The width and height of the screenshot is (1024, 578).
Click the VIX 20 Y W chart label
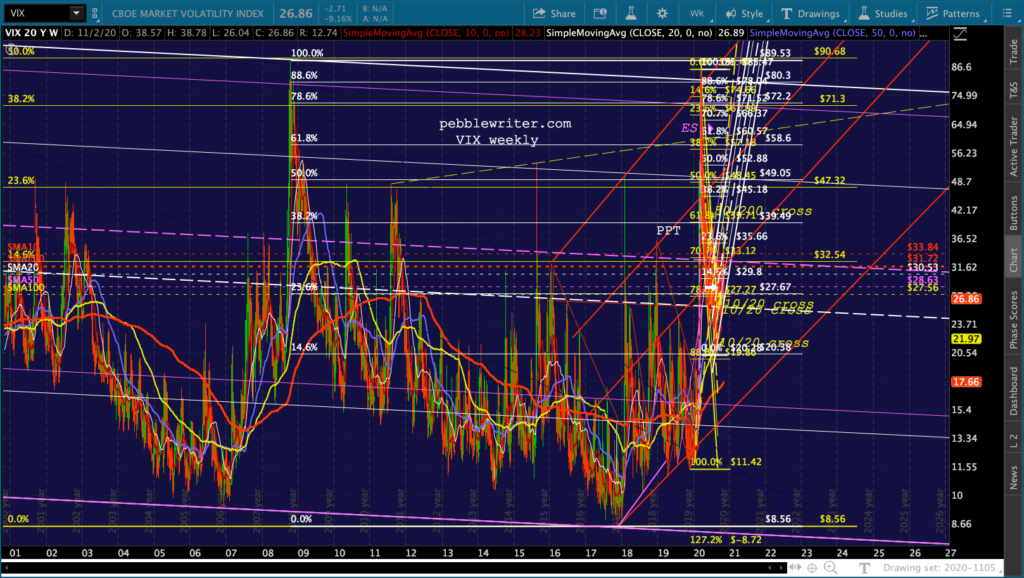pyautogui.click(x=31, y=33)
